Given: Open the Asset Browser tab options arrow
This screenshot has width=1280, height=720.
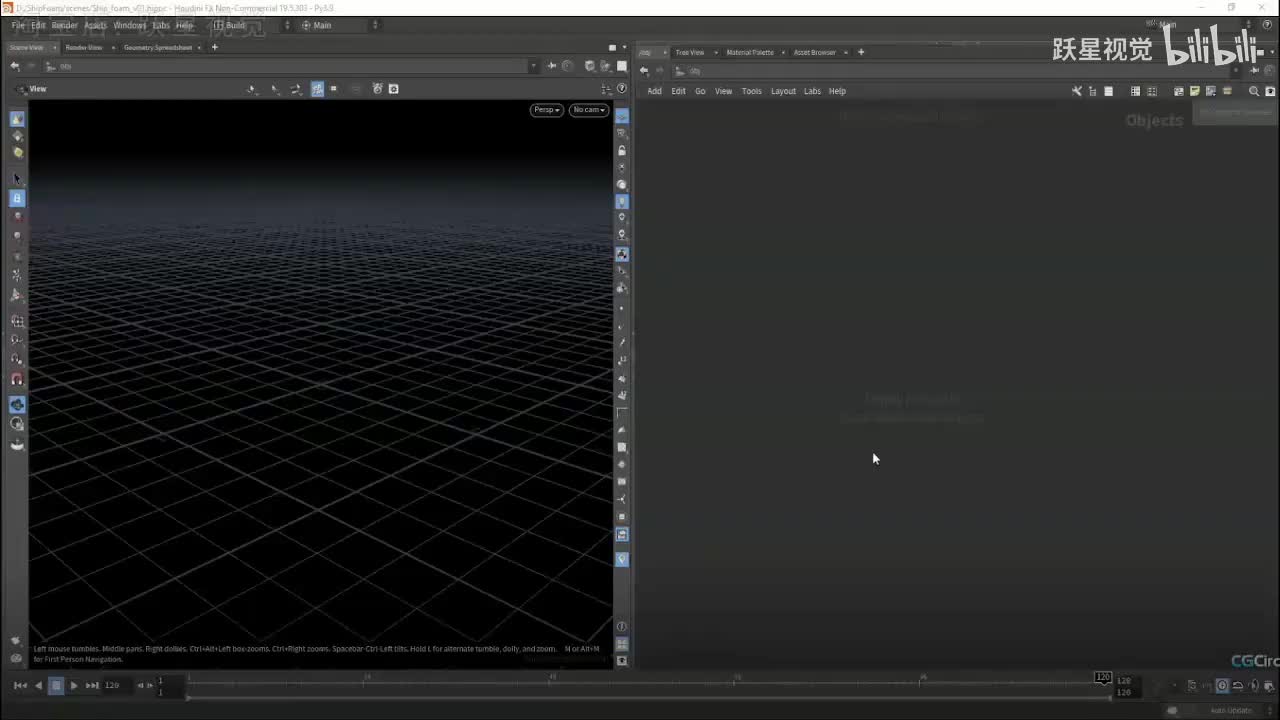Looking at the screenshot, I should click(x=846, y=52).
